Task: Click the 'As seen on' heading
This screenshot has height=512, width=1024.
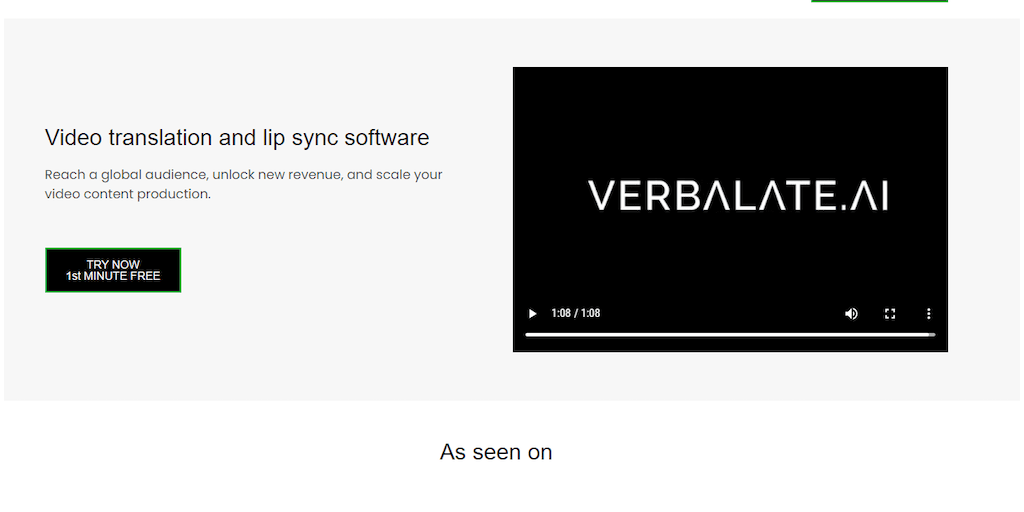Action: pos(496,452)
